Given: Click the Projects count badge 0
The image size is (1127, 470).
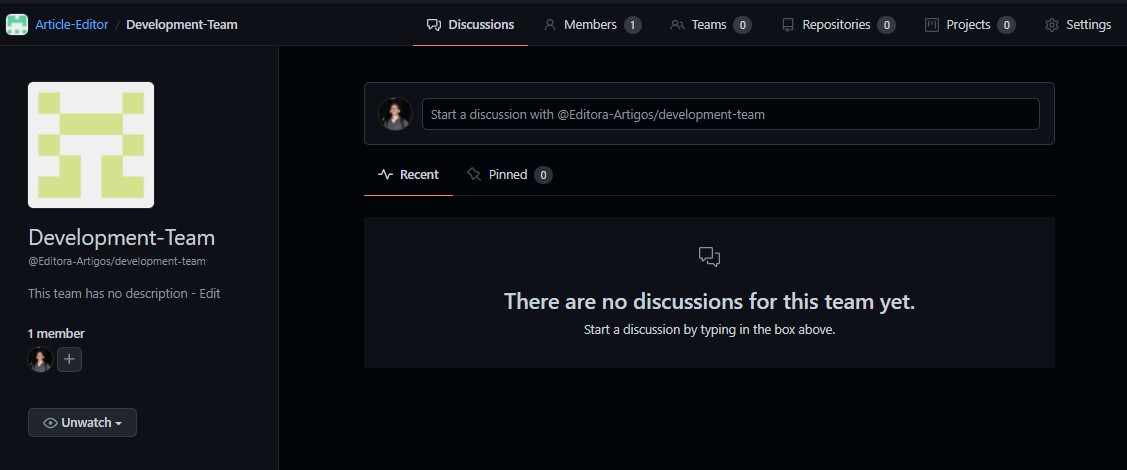Looking at the screenshot, I should pos(1006,25).
